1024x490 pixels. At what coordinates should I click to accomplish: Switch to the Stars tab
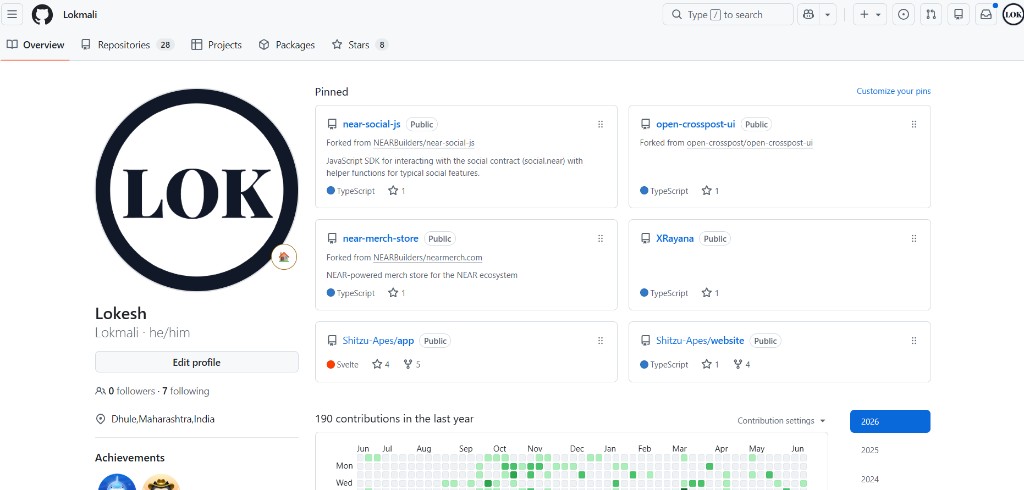(360, 44)
